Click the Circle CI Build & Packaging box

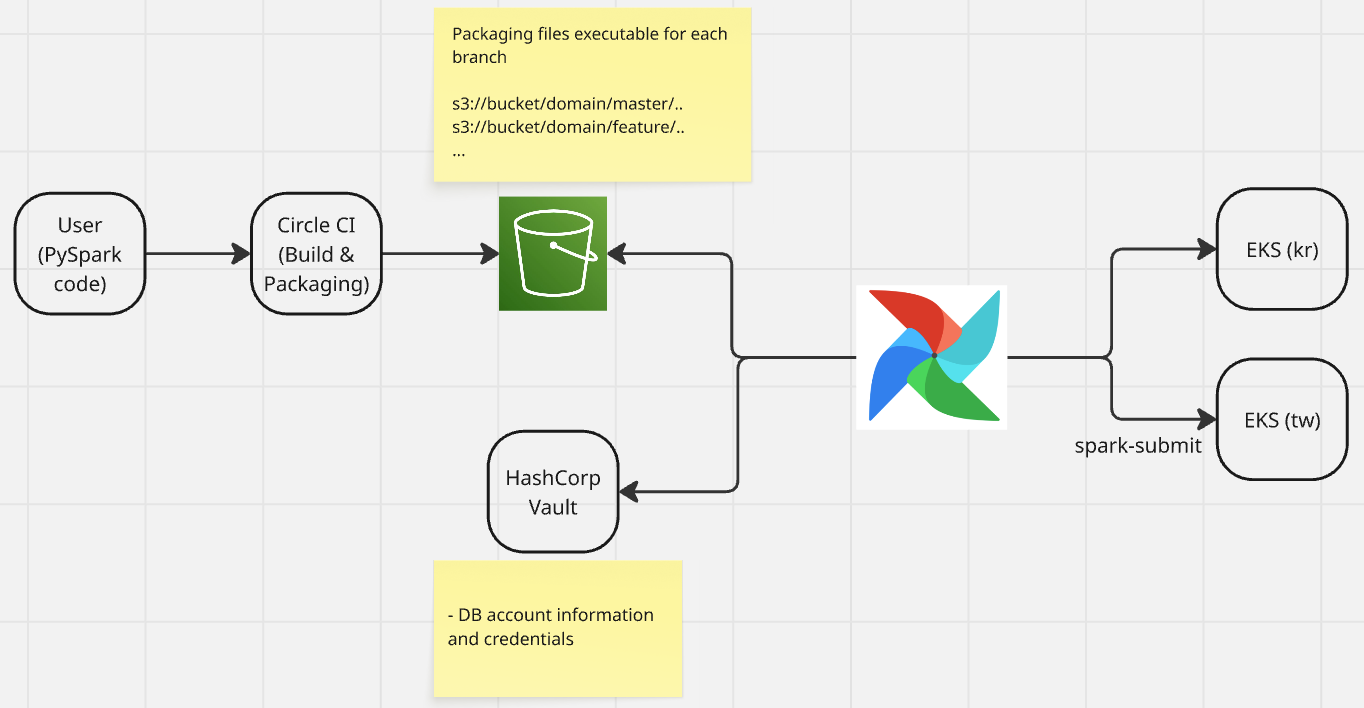click(316, 254)
